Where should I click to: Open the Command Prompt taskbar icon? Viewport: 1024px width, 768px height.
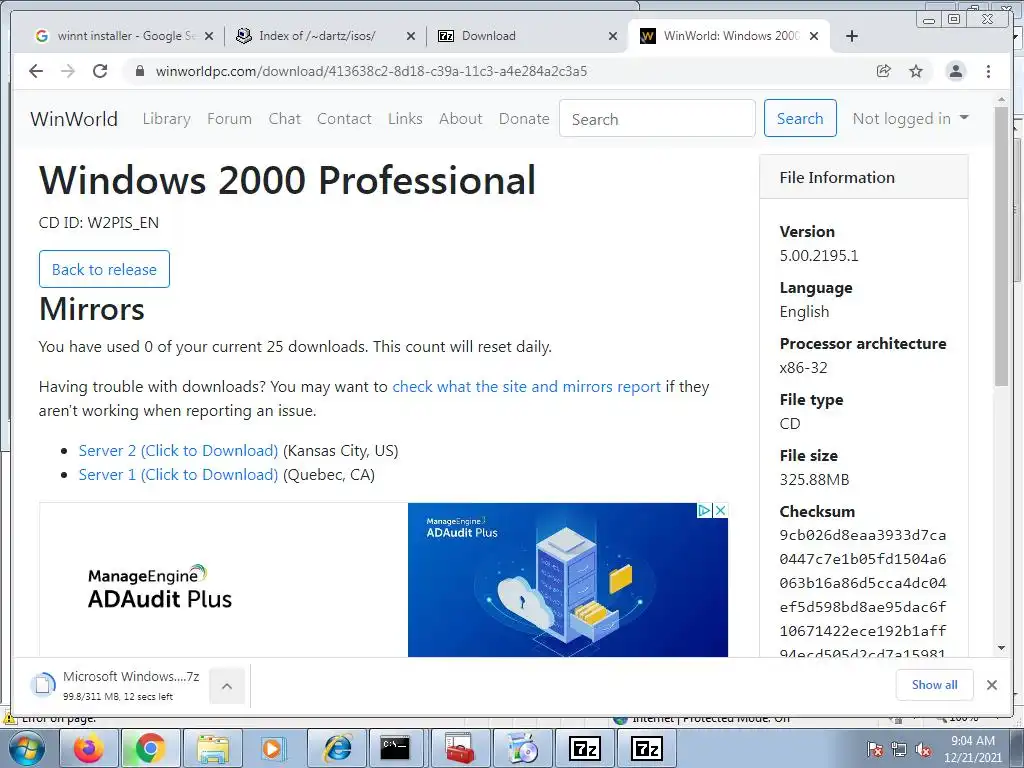(396, 748)
